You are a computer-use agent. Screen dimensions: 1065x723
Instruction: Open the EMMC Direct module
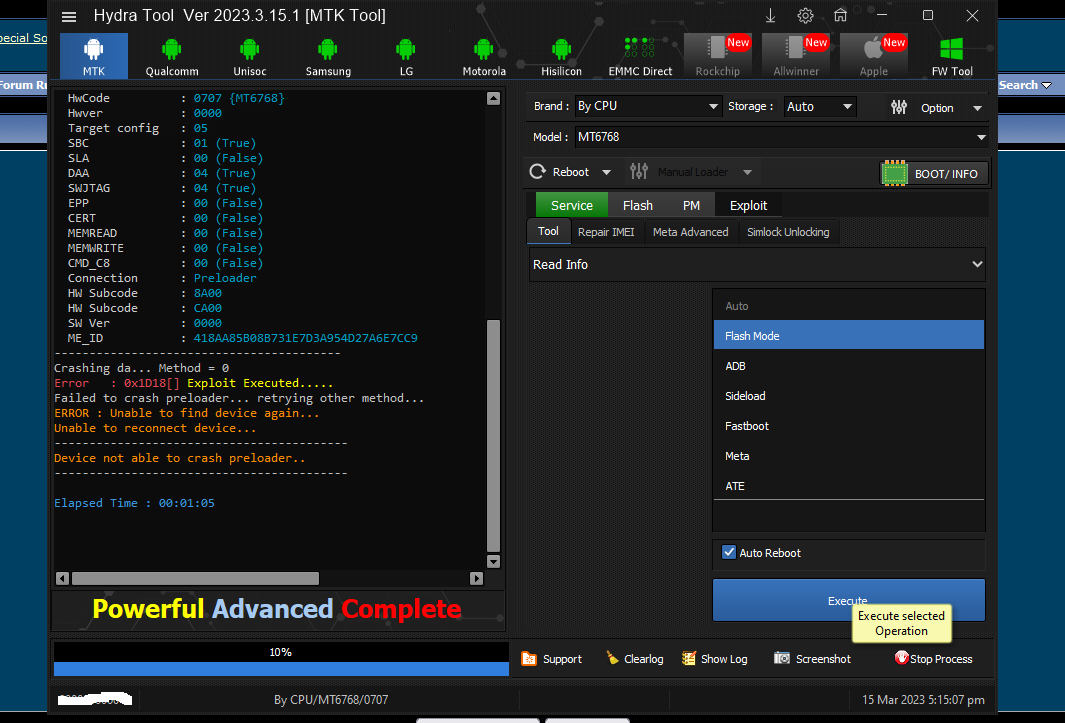(x=640, y=56)
